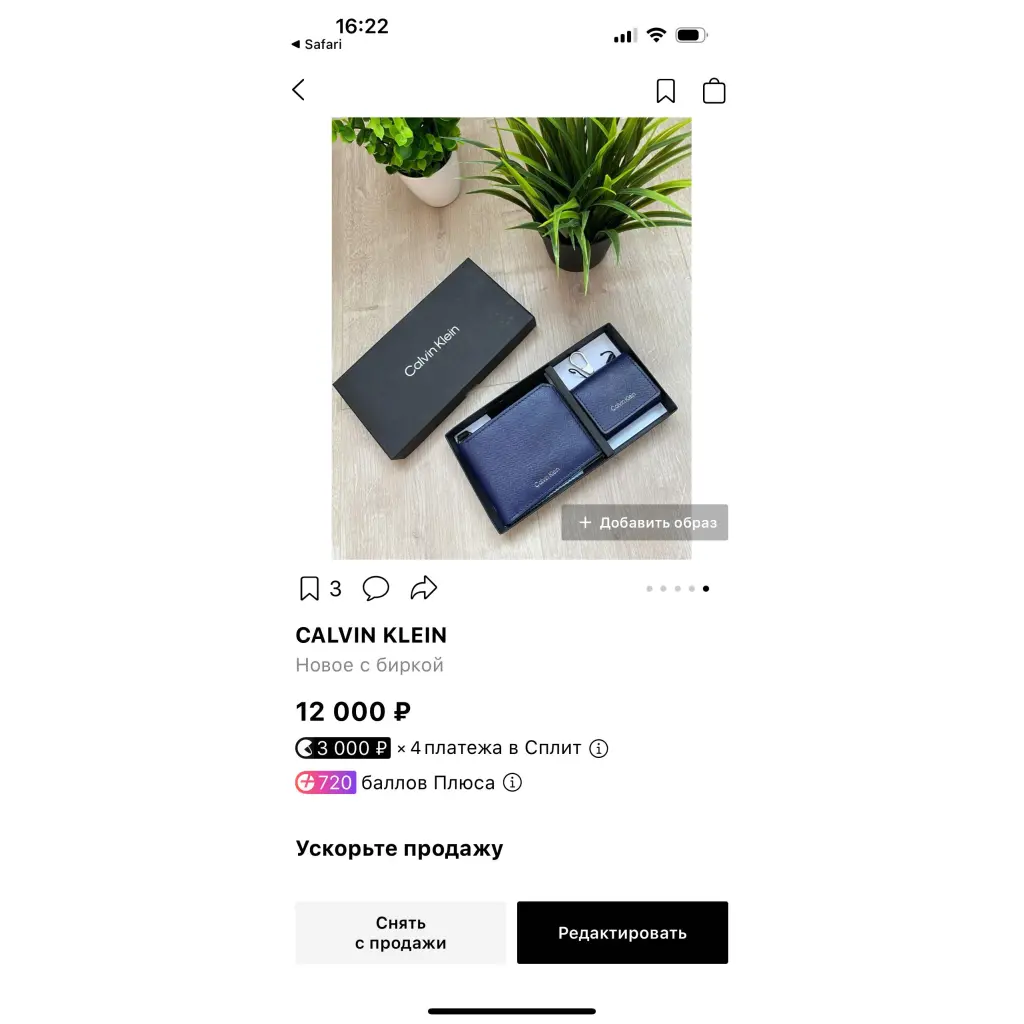Click the Добавить образ button
Viewport: 1024px width, 1024px height.
(x=645, y=522)
